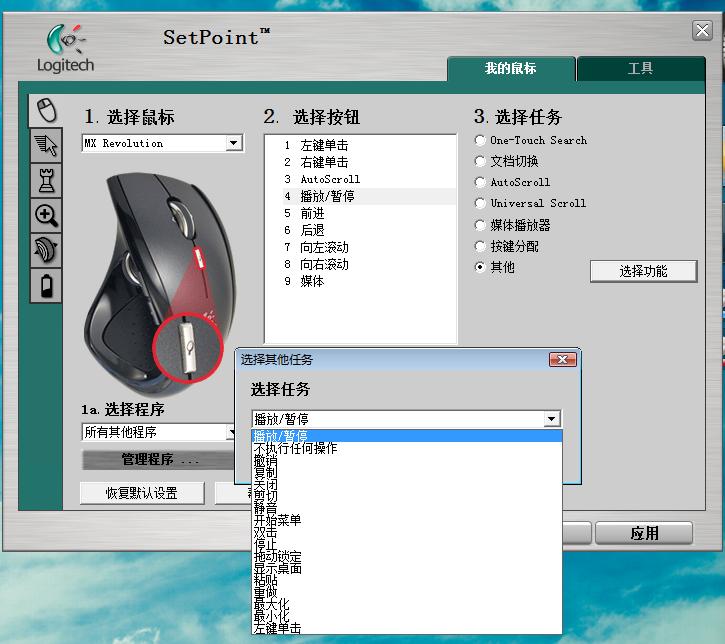This screenshot has width=725, height=644.
Task: Select button 5 前进 in list
Action: pyautogui.click(x=369, y=214)
